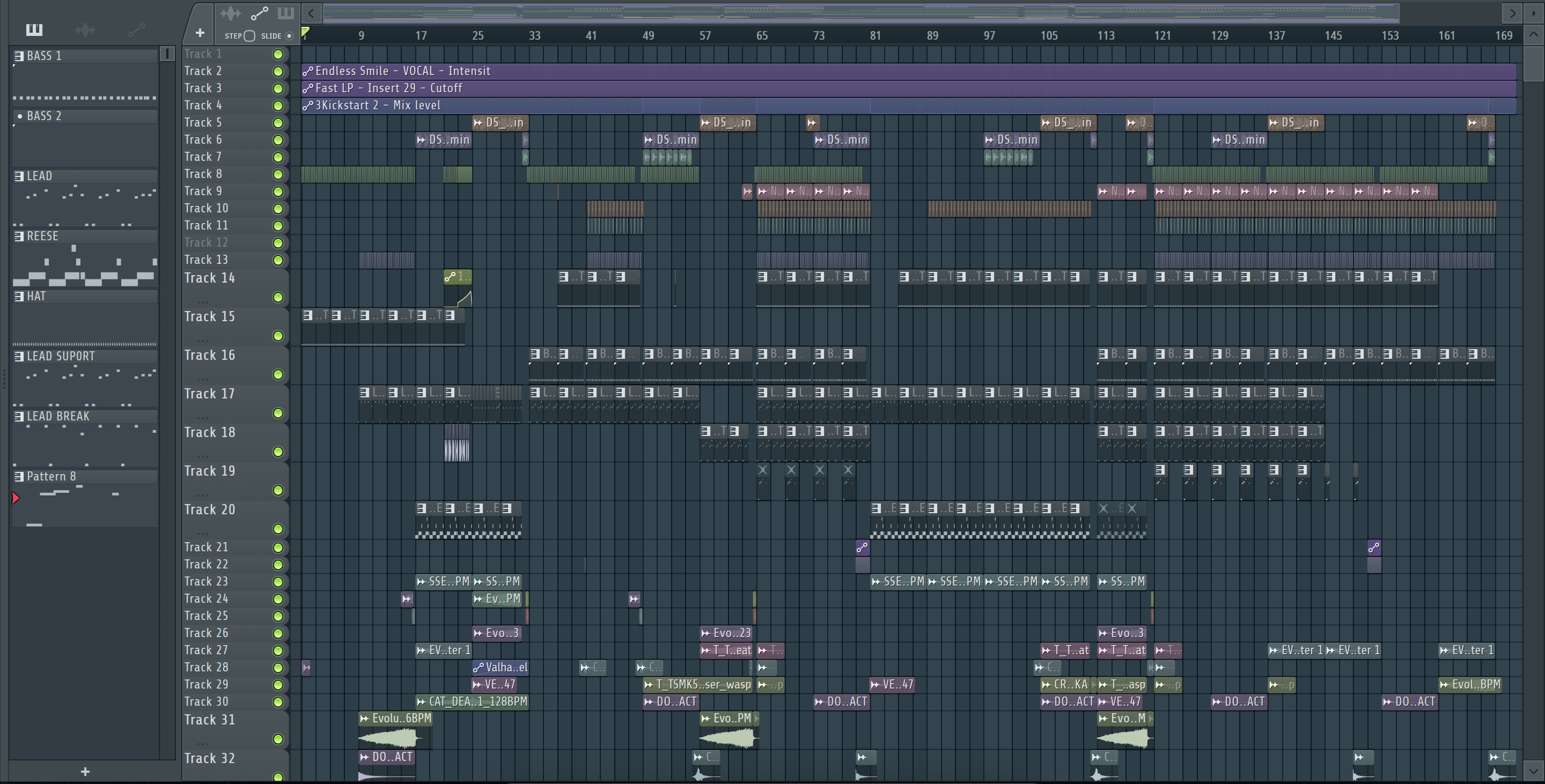This screenshot has height=784, width=1545.
Task: Select the Valha..el automation clip on Track 28
Action: tap(500, 667)
